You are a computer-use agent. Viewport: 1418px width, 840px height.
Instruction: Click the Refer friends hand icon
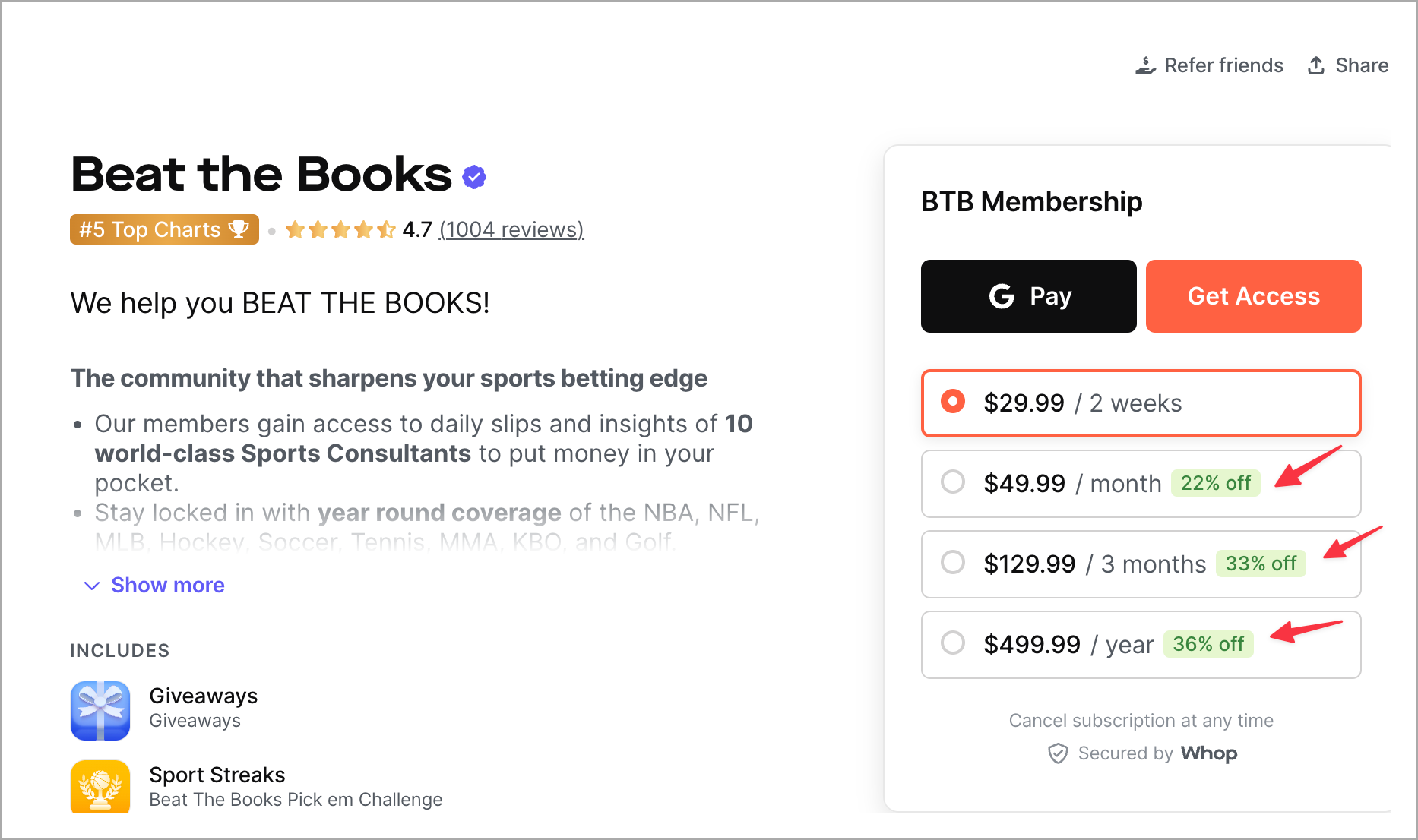[1145, 66]
